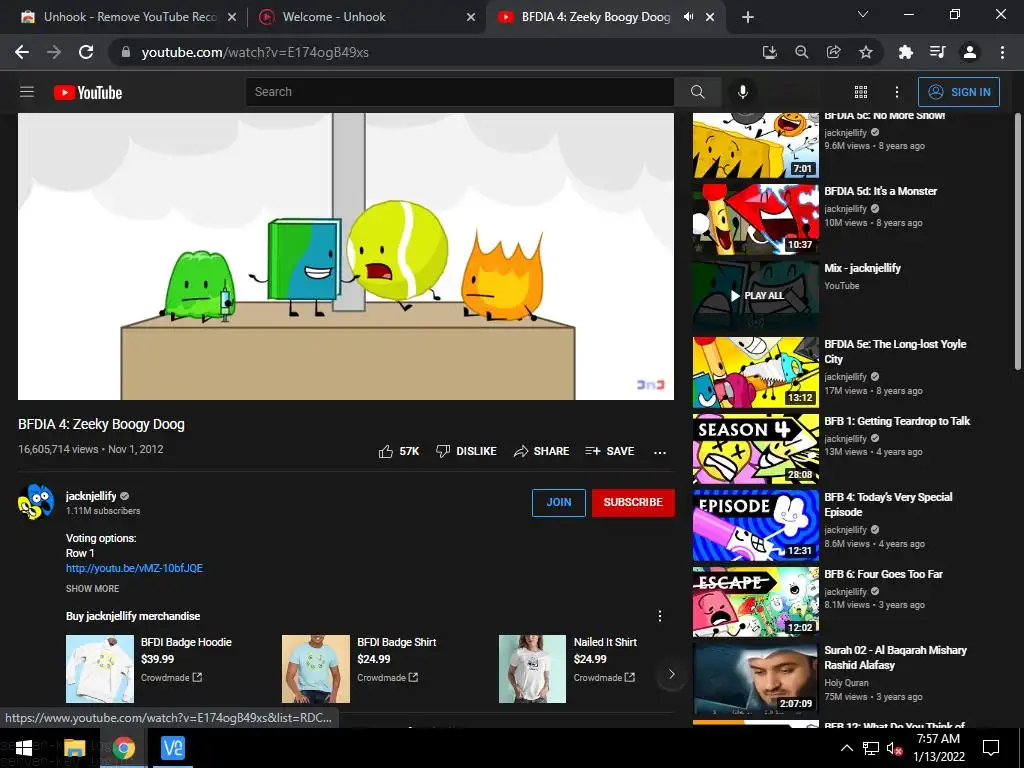Open Nailed It Shirt product
The image size is (1024, 768).
pos(569,669)
